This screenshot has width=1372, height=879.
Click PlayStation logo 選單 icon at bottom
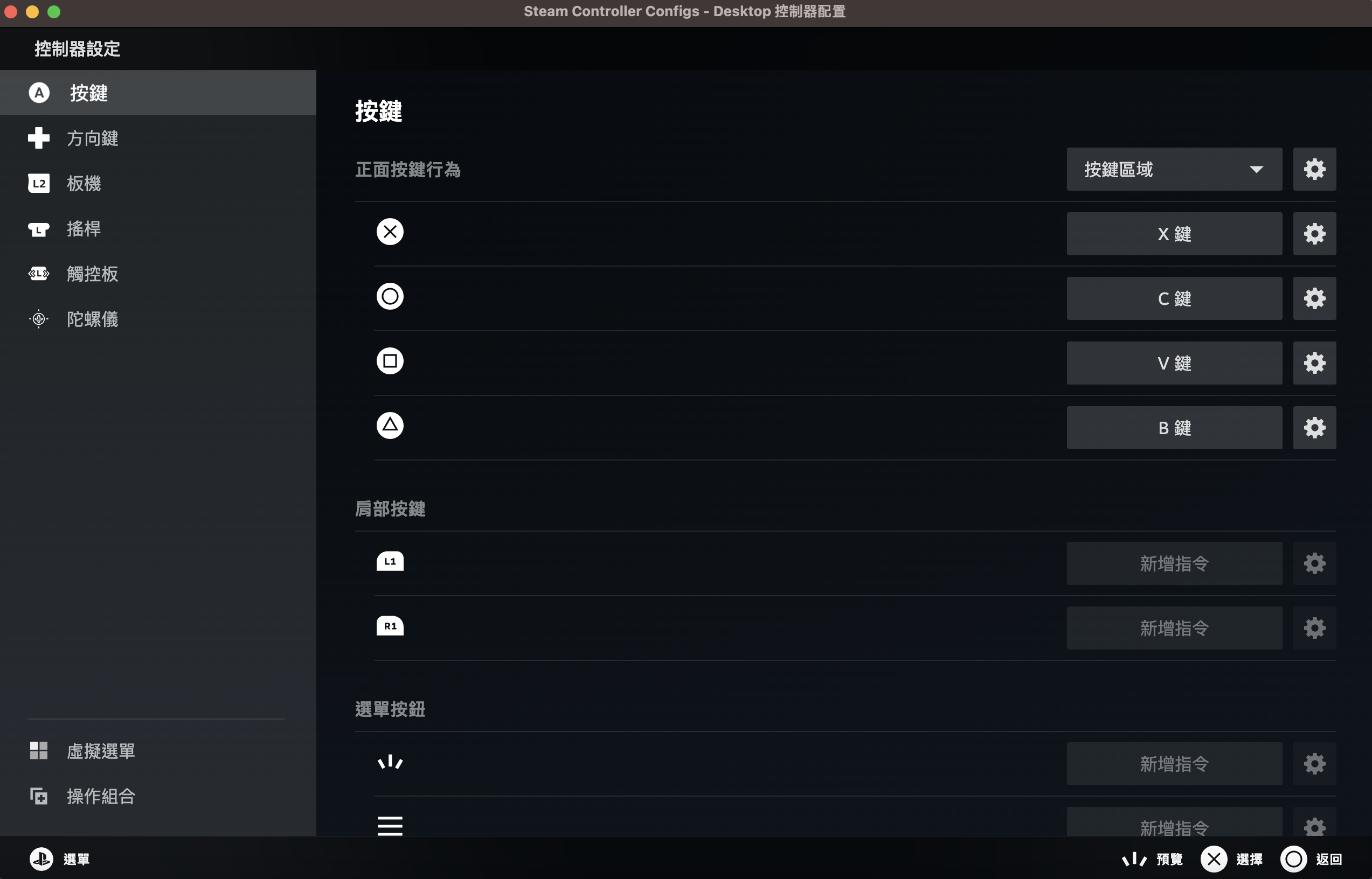click(x=41, y=859)
